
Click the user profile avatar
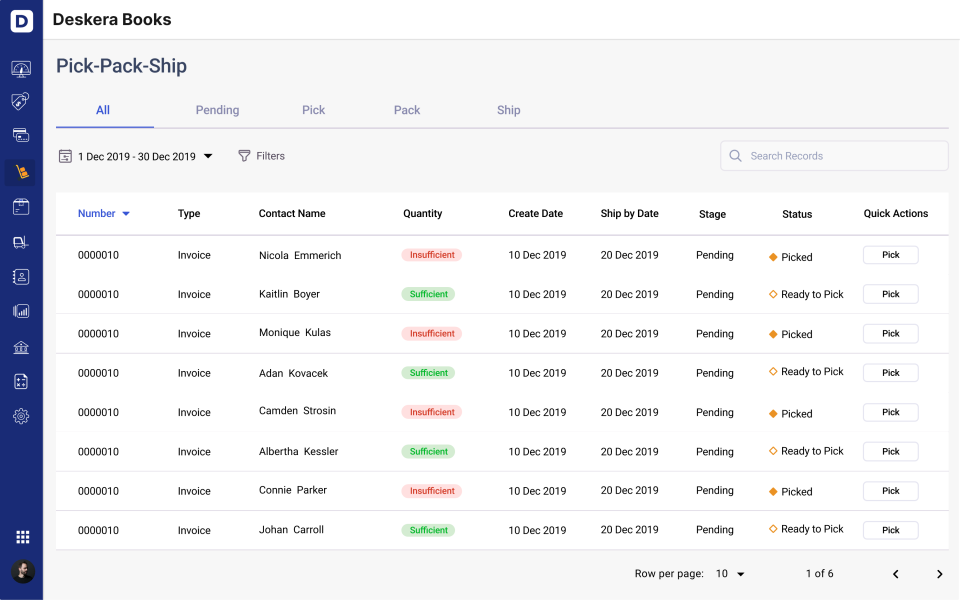point(22,571)
